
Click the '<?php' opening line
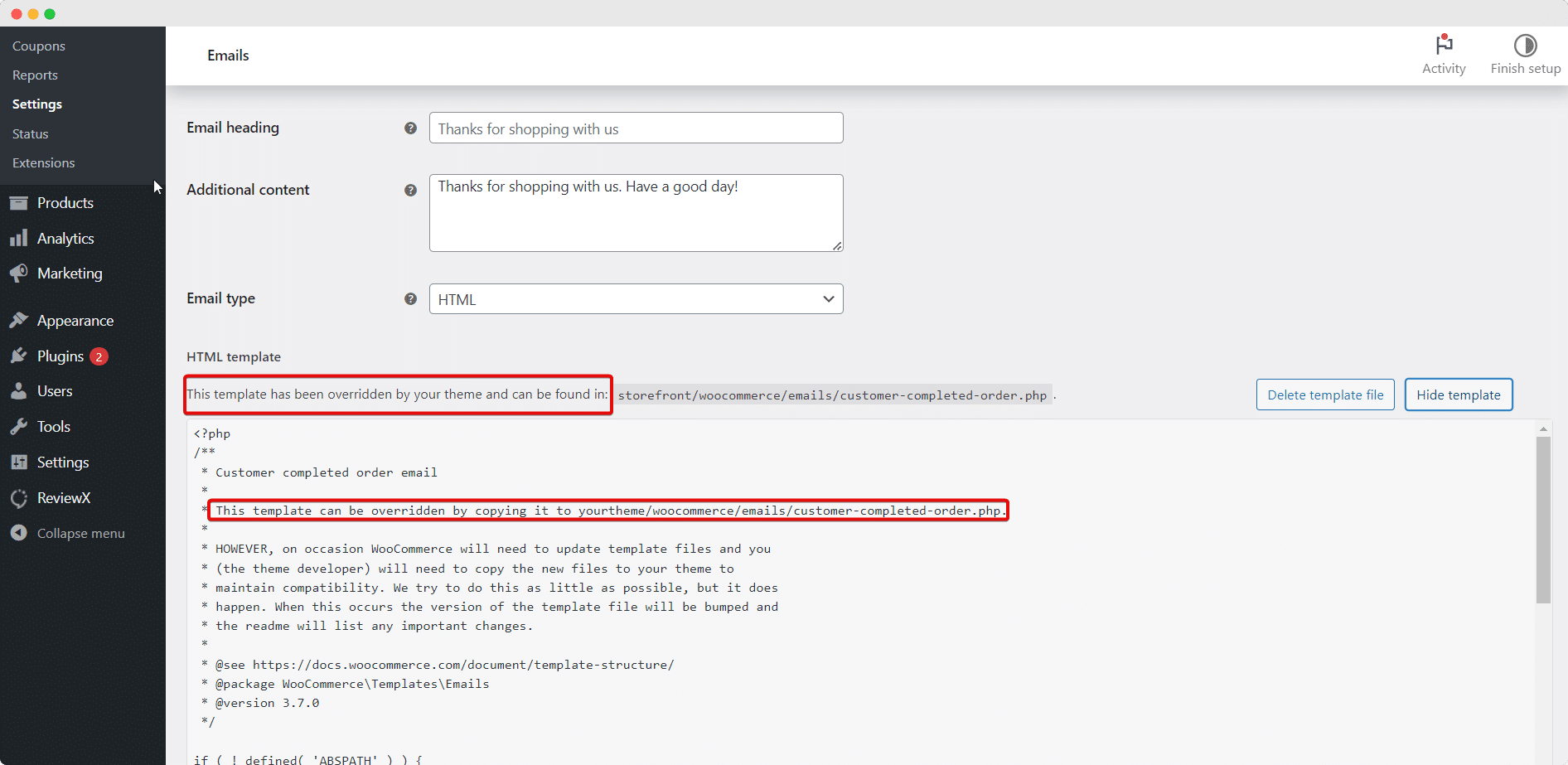pyautogui.click(x=212, y=433)
